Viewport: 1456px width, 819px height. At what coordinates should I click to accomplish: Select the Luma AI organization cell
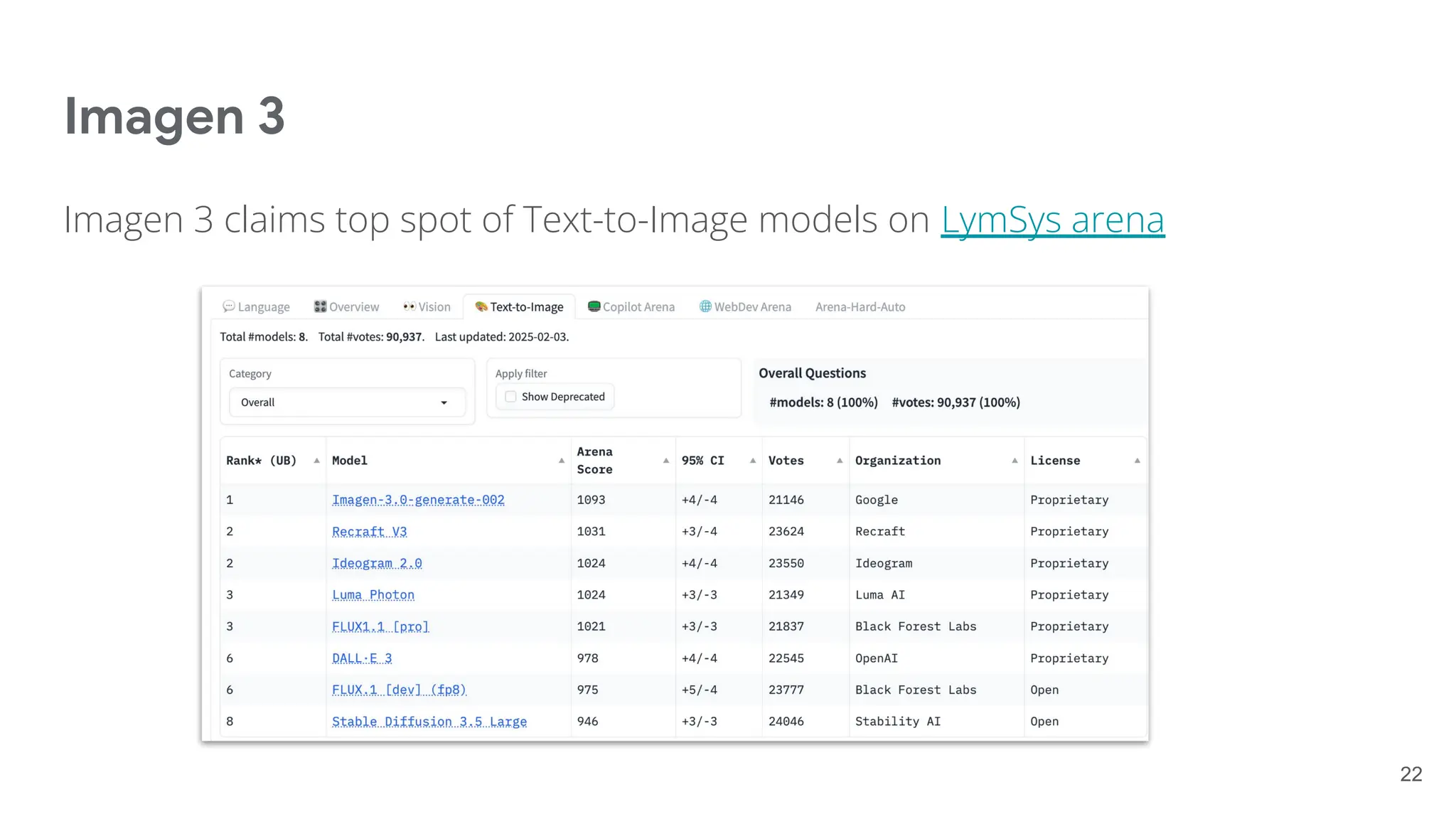click(x=880, y=595)
